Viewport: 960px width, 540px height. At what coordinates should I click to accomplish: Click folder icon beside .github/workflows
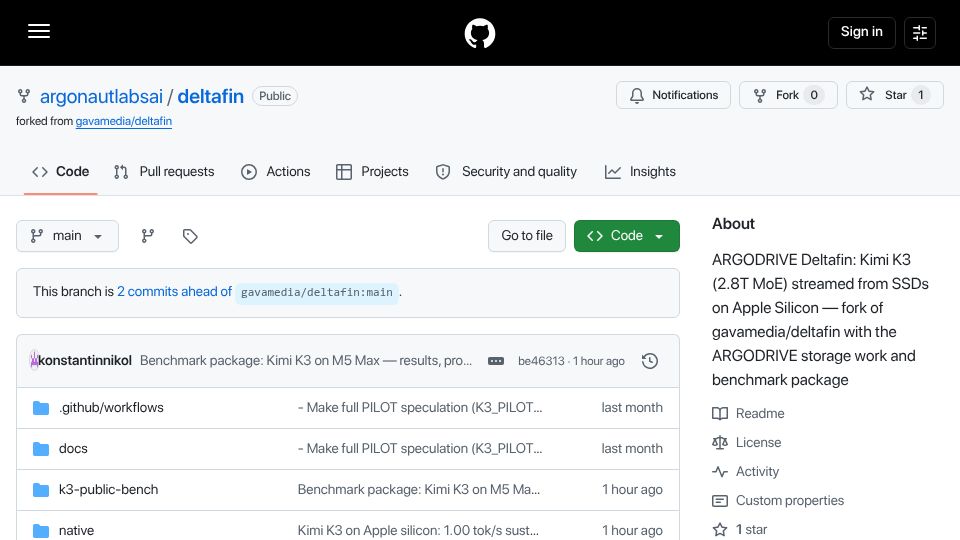click(x=40, y=408)
